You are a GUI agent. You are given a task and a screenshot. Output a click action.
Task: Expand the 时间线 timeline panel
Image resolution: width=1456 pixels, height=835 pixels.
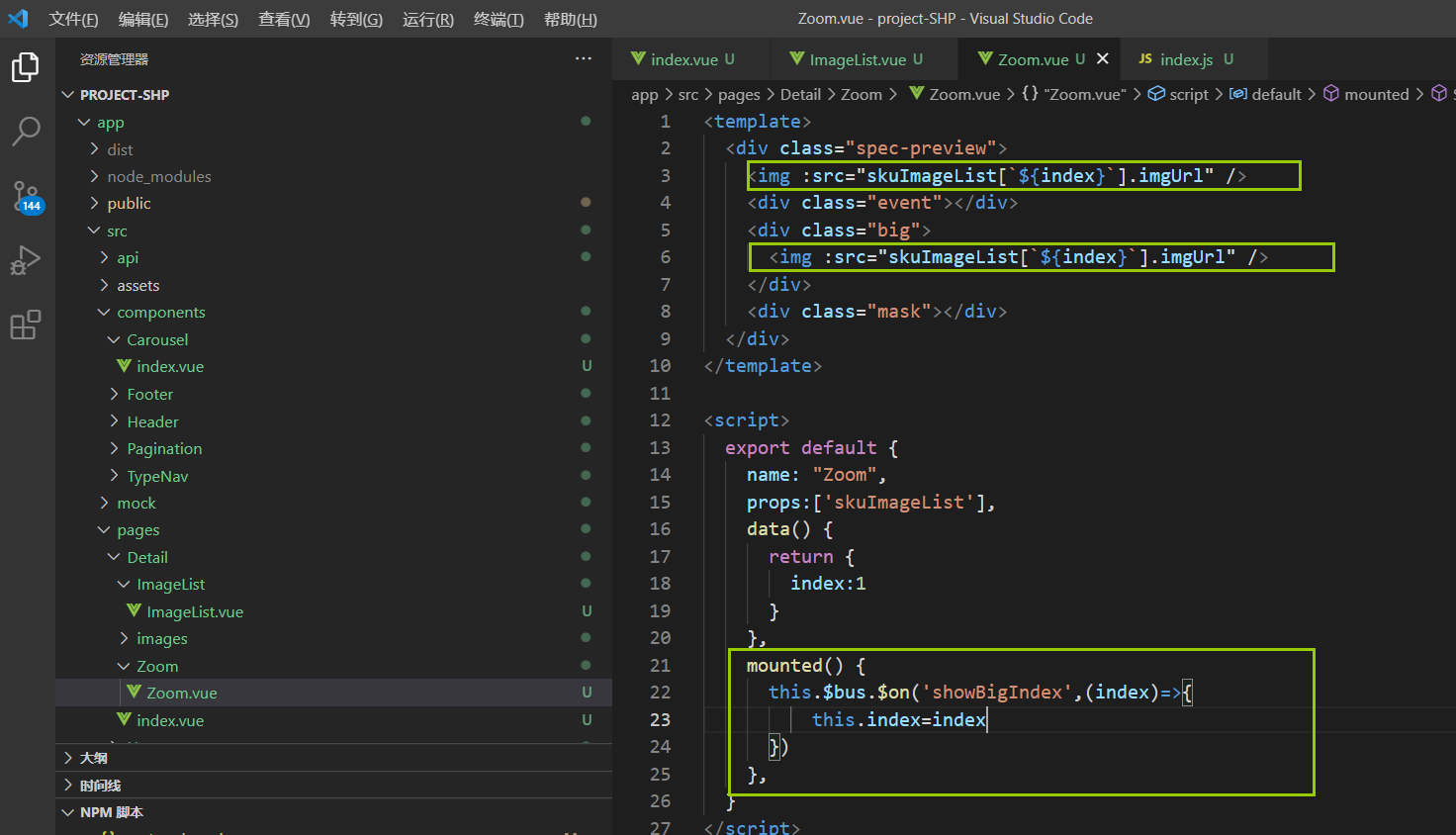(333, 786)
